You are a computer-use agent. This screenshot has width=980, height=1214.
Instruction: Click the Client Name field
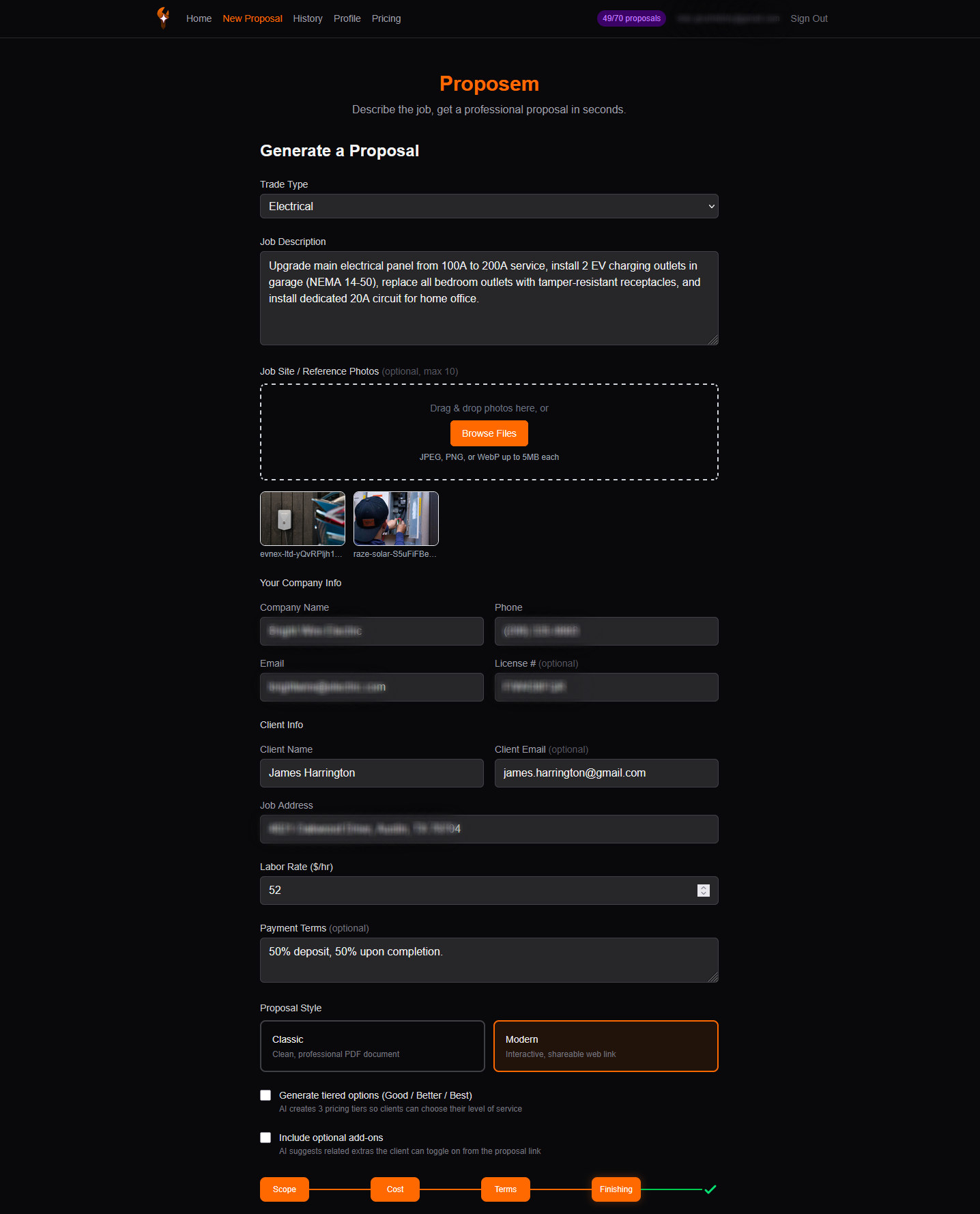coord(372,773)
